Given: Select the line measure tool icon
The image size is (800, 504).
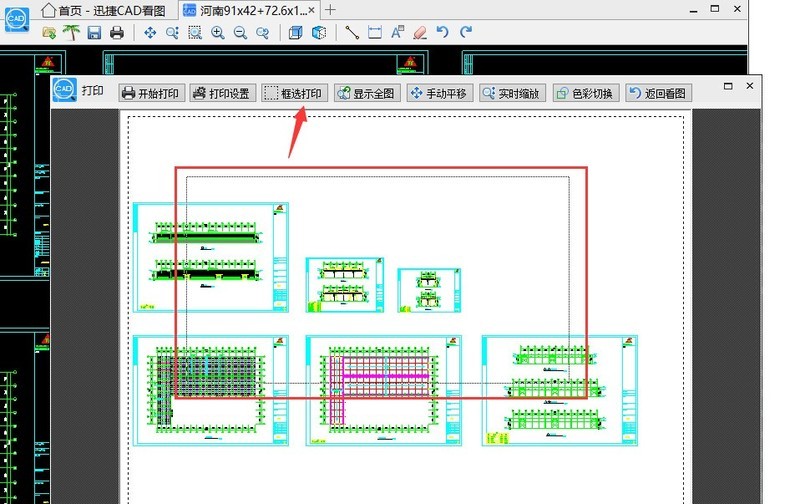Looking at the screenshot, I should 352,33.
